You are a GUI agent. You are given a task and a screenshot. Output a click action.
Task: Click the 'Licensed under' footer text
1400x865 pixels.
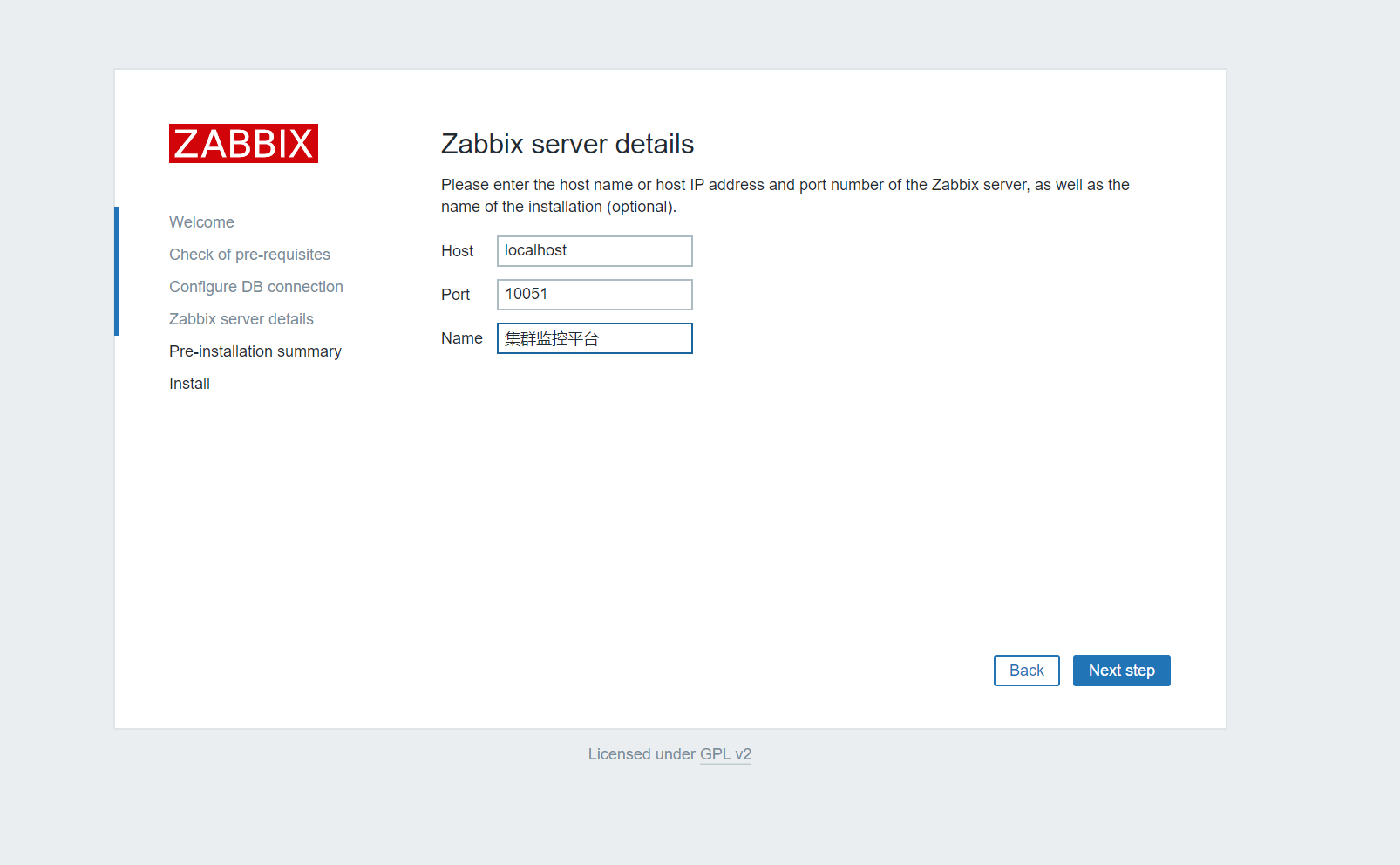tap(642, 754)
